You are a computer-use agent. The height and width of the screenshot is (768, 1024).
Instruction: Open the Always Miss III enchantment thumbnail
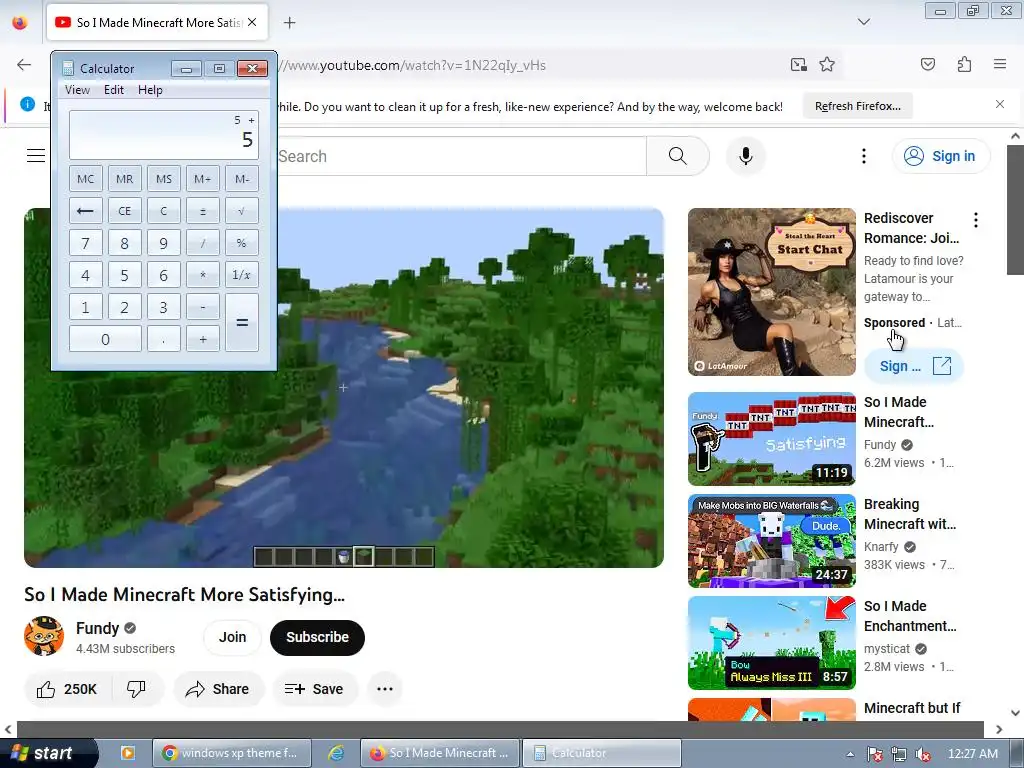tap(771, 643)
